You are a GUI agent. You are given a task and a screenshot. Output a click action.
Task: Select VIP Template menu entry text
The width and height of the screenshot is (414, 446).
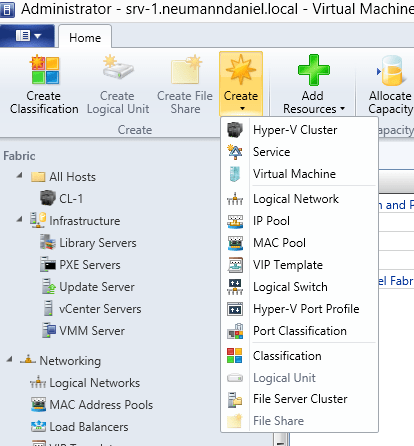pos(288,265)
